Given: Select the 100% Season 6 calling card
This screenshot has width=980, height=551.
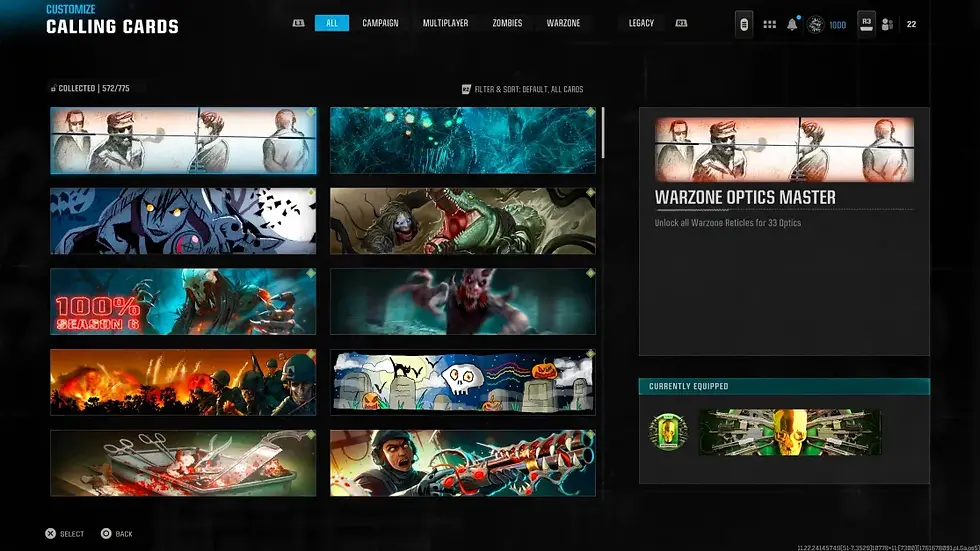Looking at the screenshot, I should [x=183, y=302].
